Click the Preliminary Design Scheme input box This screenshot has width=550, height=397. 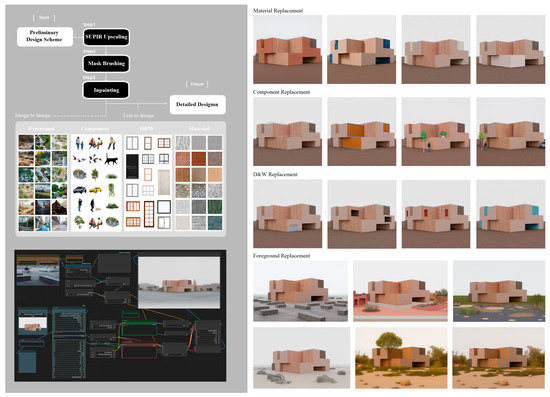[x=45, y=36]
